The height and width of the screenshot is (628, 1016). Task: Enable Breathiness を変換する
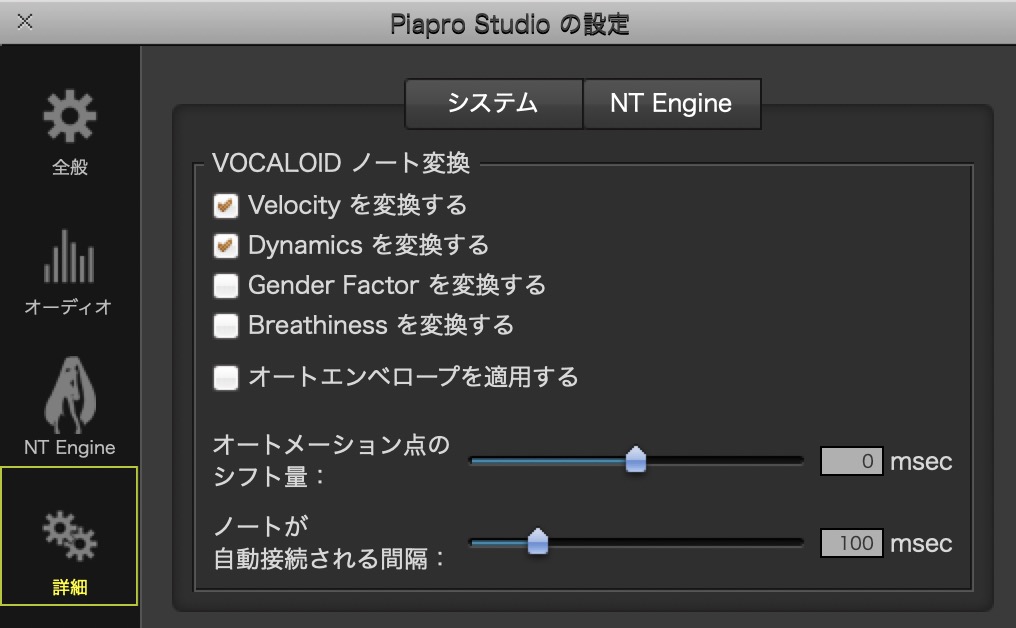(226, 325)
